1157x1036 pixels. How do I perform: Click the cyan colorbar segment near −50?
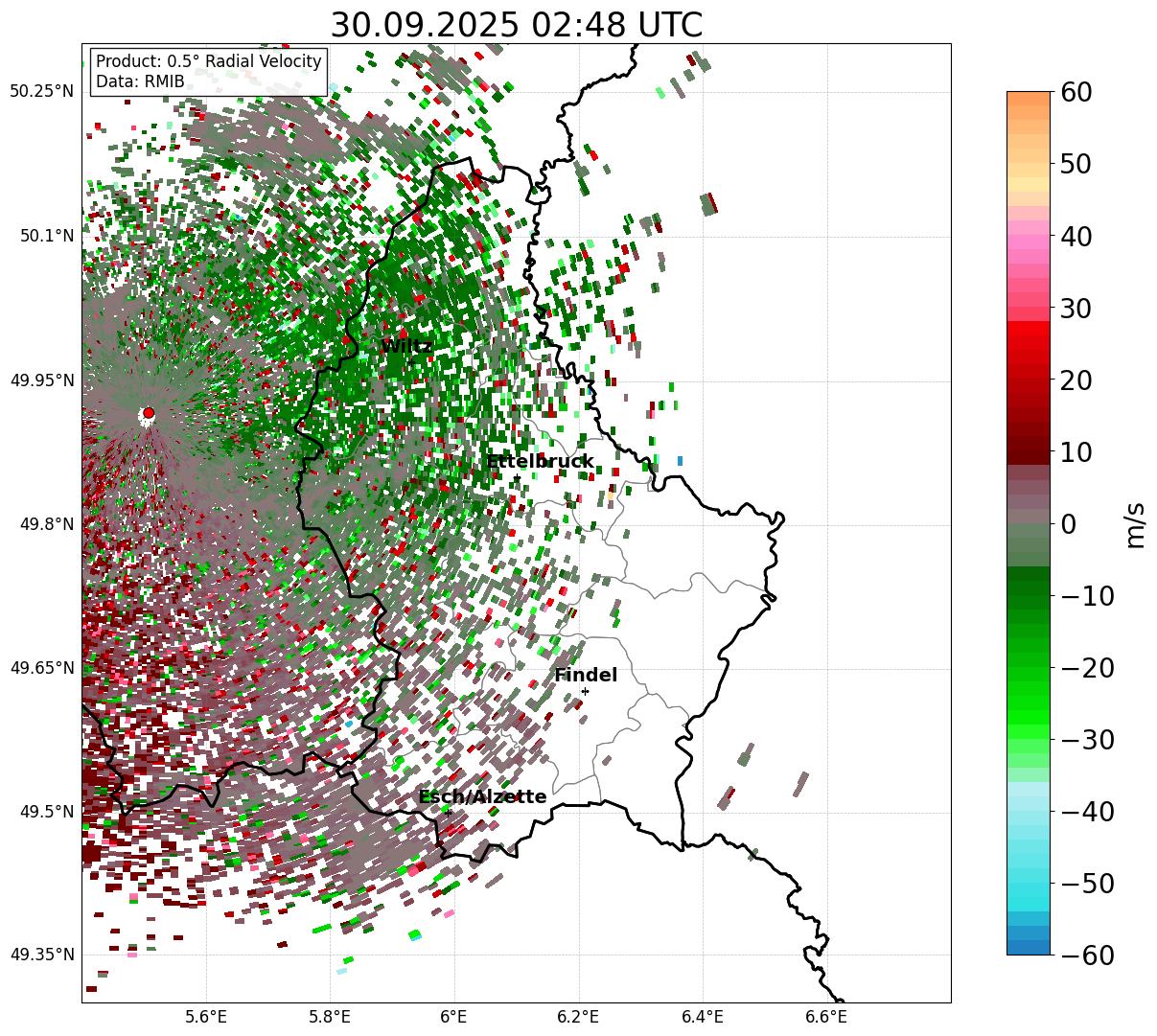[x=1029, y=889]
